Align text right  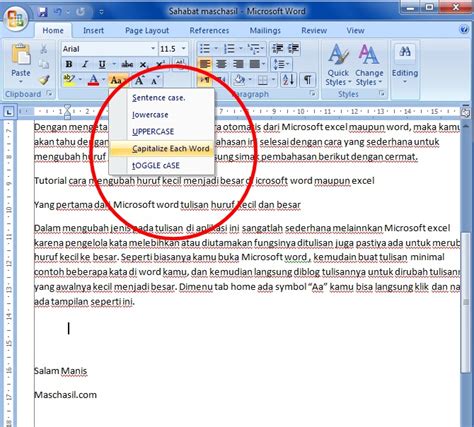tap(238, 64)
